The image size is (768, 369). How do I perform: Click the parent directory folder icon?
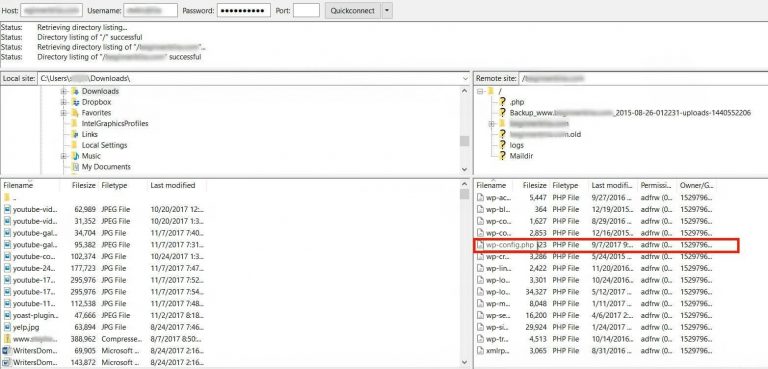7,198
